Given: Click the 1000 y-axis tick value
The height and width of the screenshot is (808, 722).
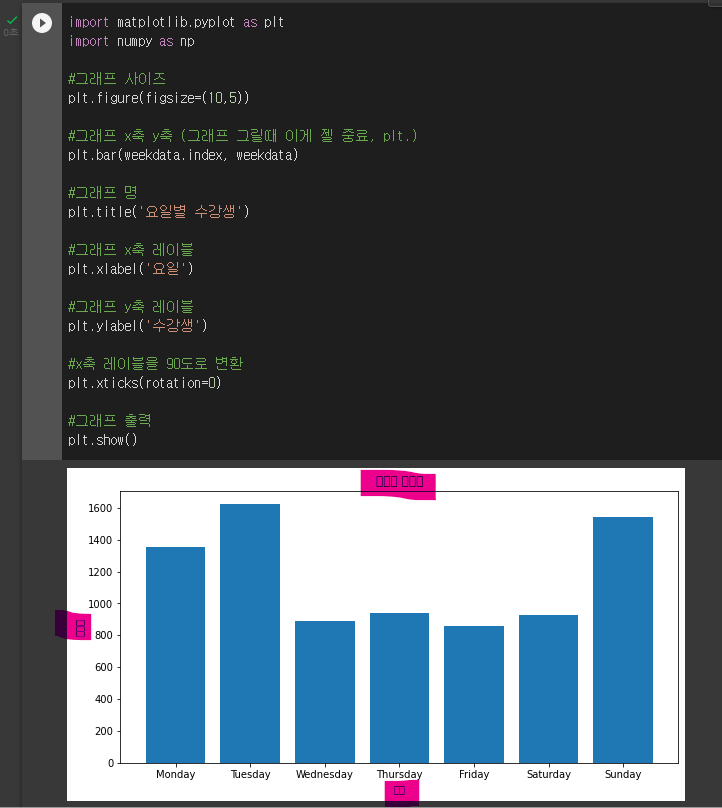Looking at the screenshot, I should point(100,604).
